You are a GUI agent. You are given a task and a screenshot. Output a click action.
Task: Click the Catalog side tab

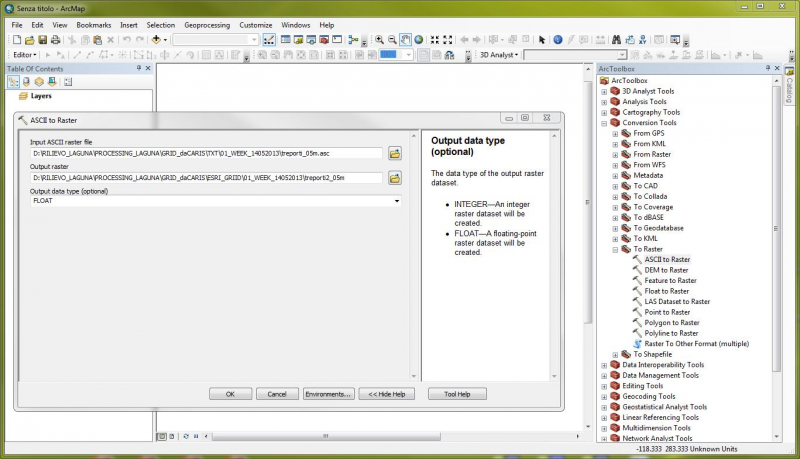pyautogui.click(x=790, y=85)
